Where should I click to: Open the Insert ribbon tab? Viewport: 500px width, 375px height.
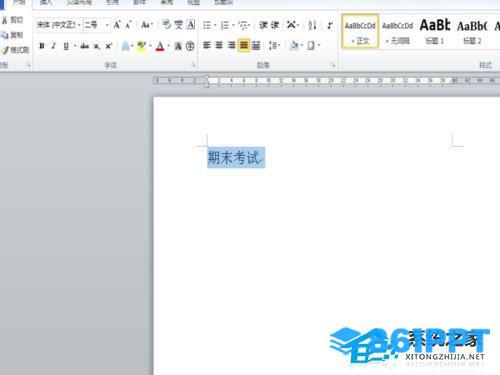46,3
